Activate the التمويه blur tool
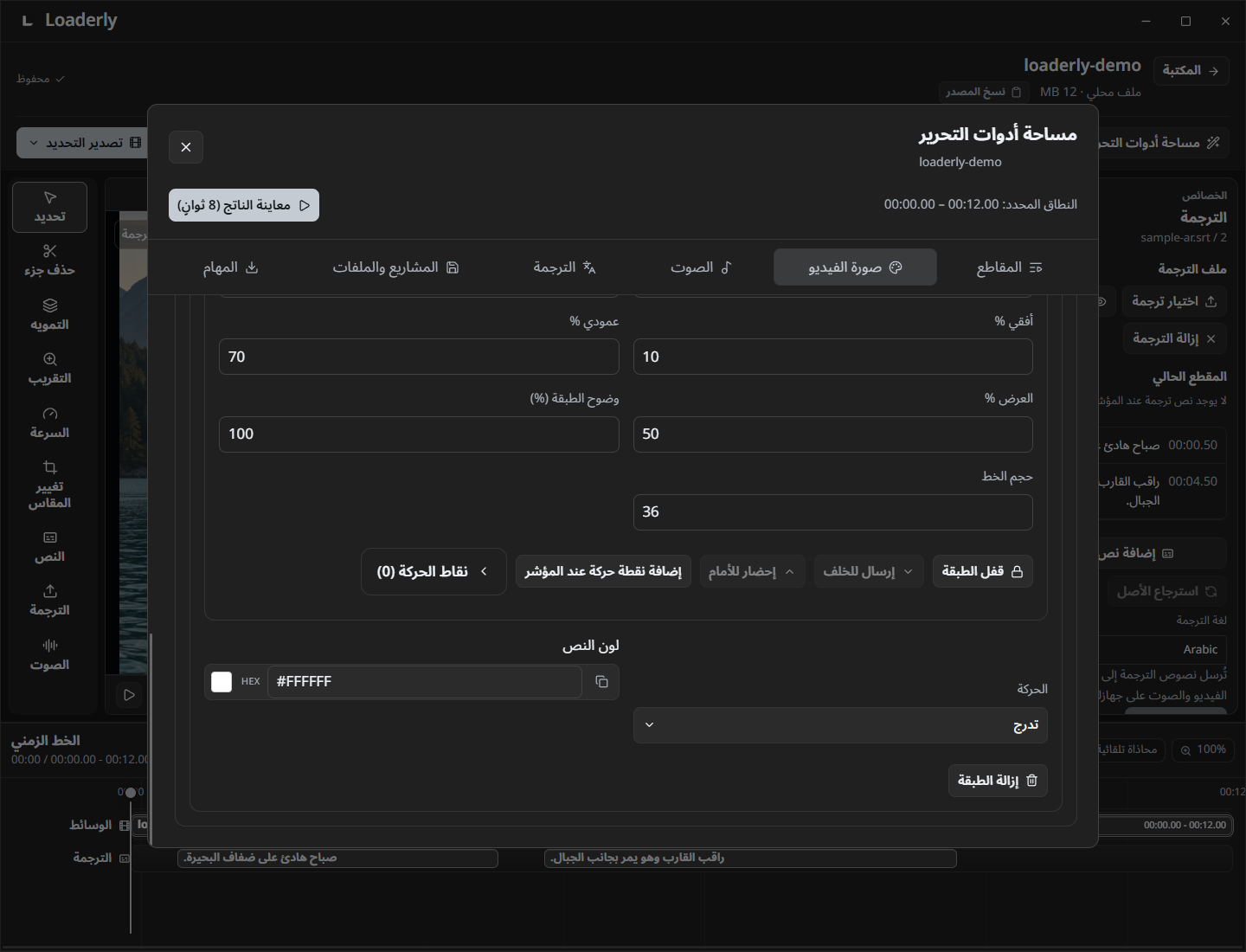The image size is (1246, 952). coord(49,315)
